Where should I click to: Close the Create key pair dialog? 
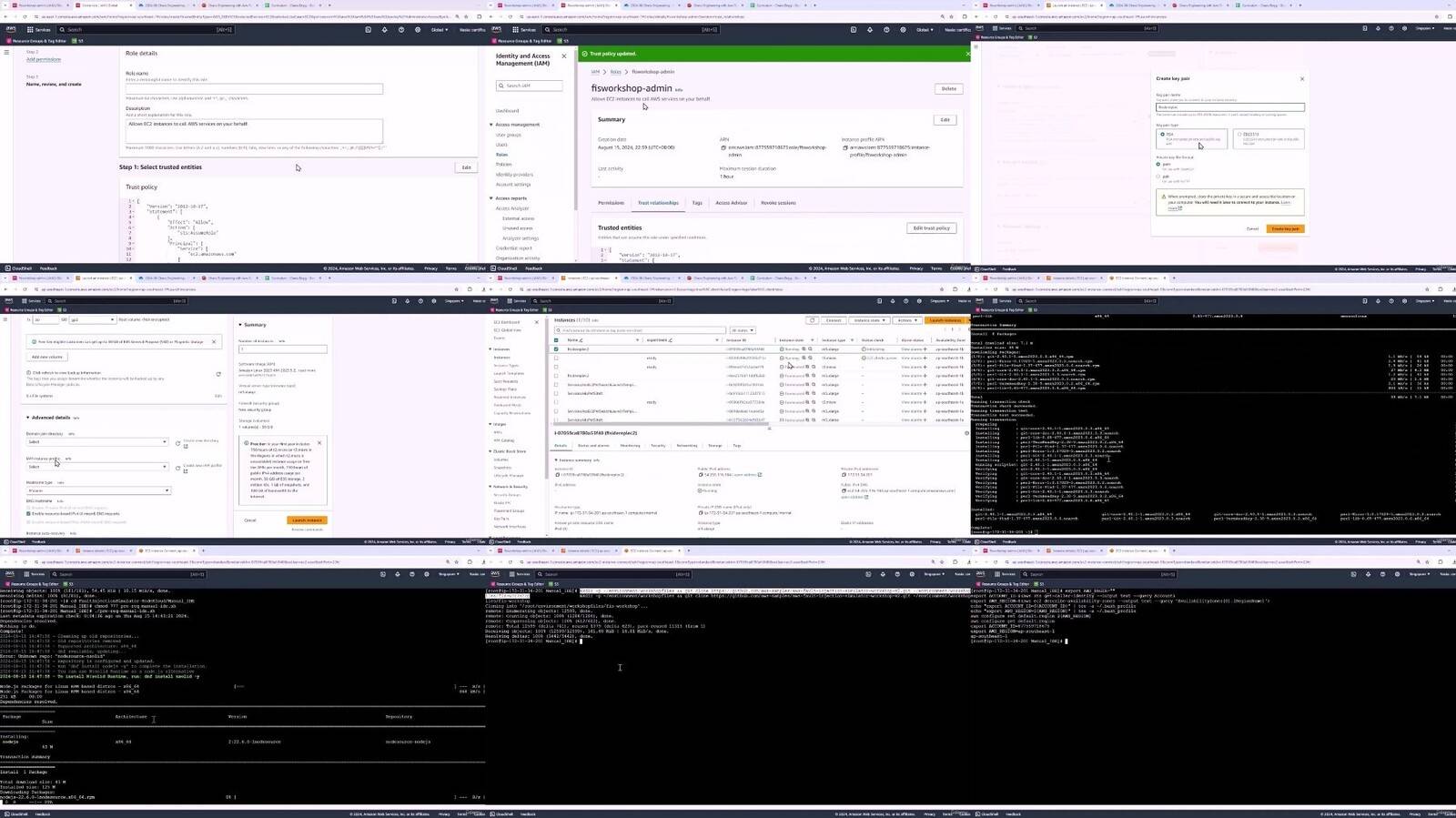pyautogui.click(x=1301, y=79)
